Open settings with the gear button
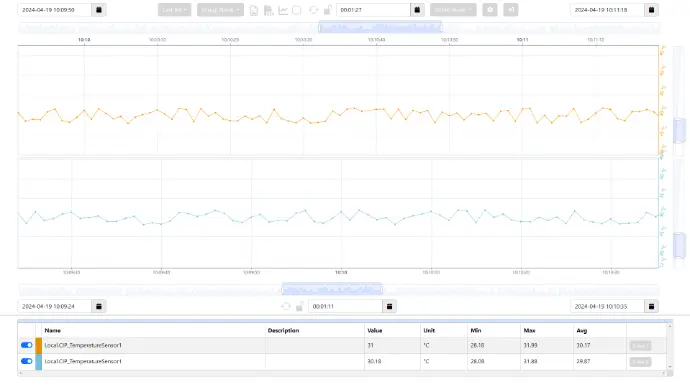Screen dimensions: 690x387 (x=490, y=10)
